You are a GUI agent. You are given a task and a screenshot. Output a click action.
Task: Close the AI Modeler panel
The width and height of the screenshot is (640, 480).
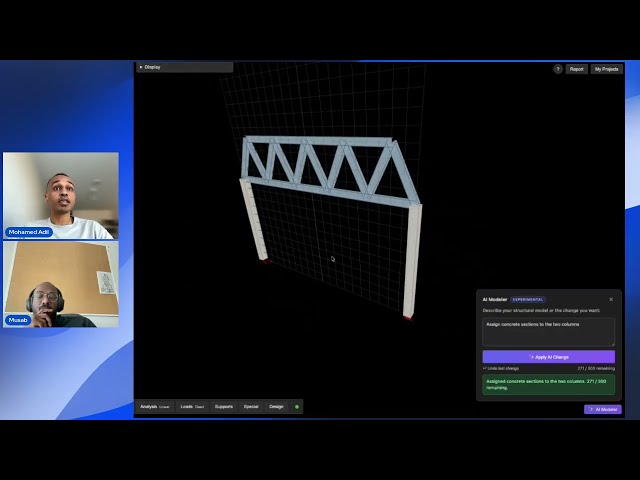click(611, 299)
